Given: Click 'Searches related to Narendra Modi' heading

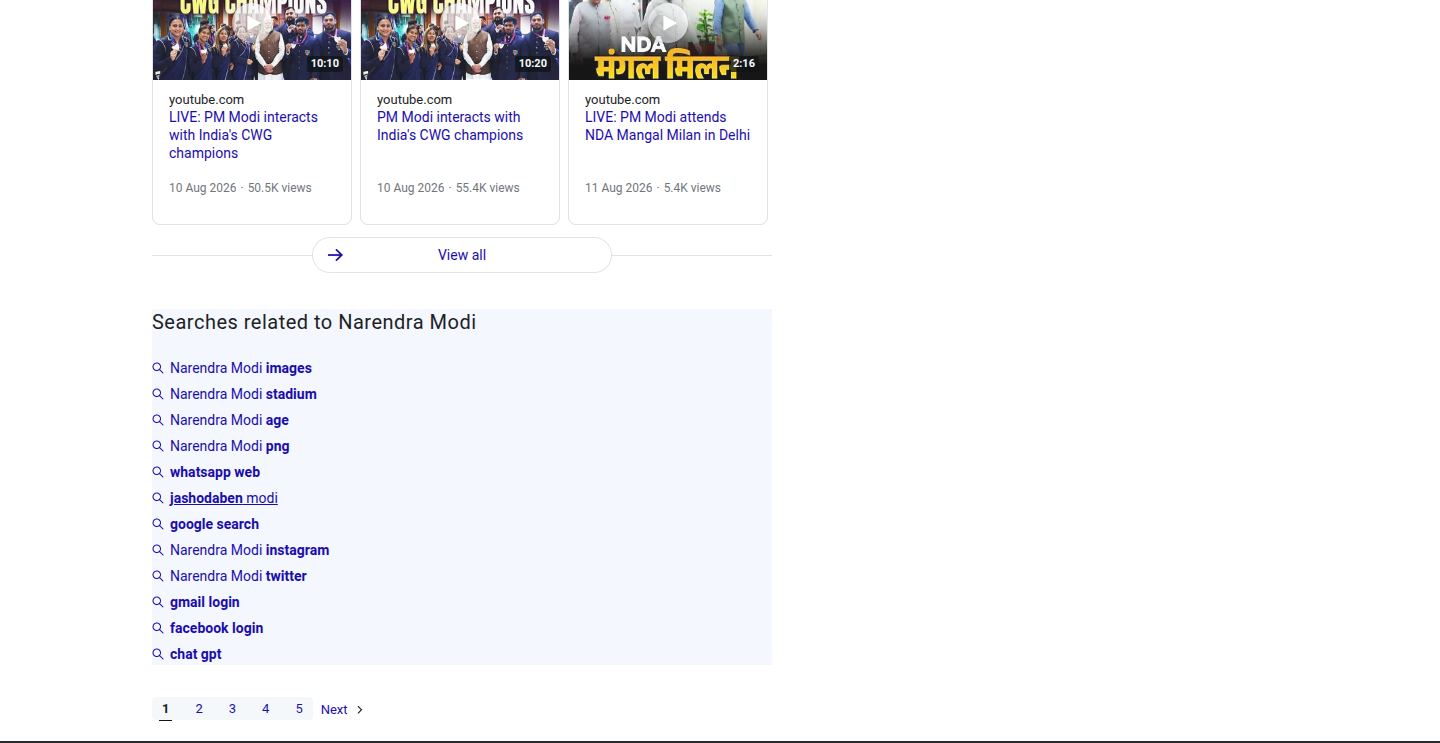Looking at the screenshot, I should pyautogui.click(x=314, y=322).
